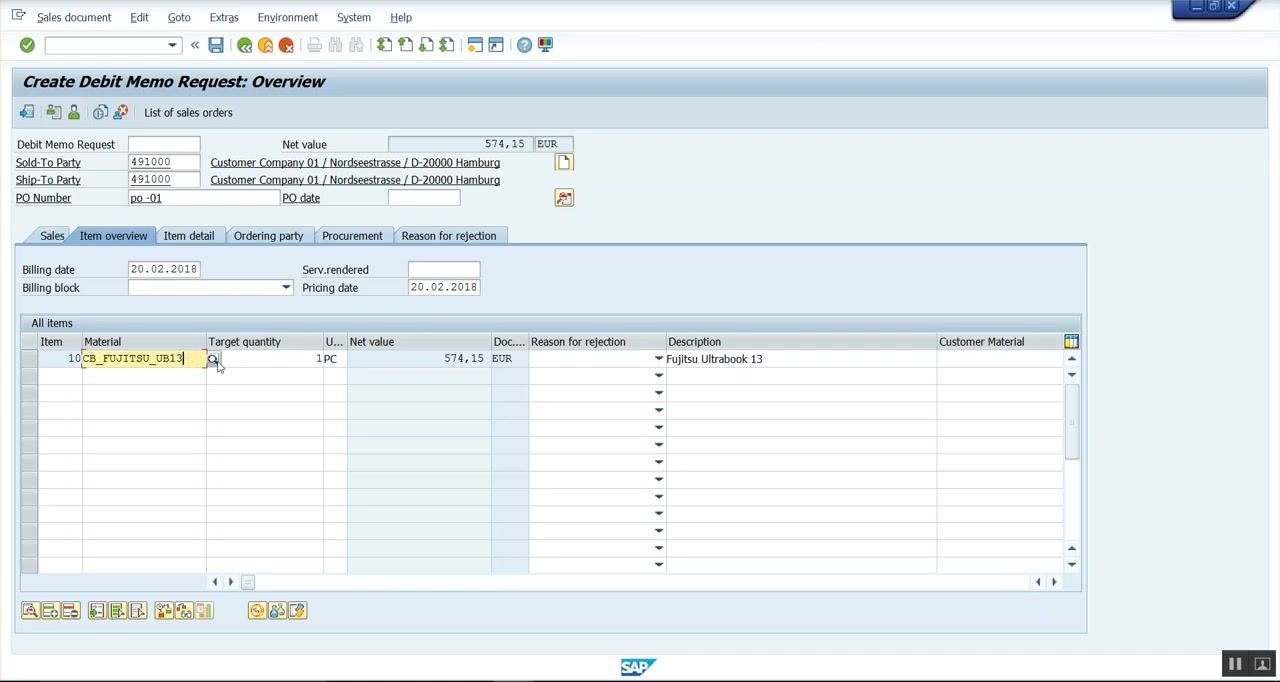1280x682 pixels.
Task: Go to Next Page icon
Action: [426, 45]
